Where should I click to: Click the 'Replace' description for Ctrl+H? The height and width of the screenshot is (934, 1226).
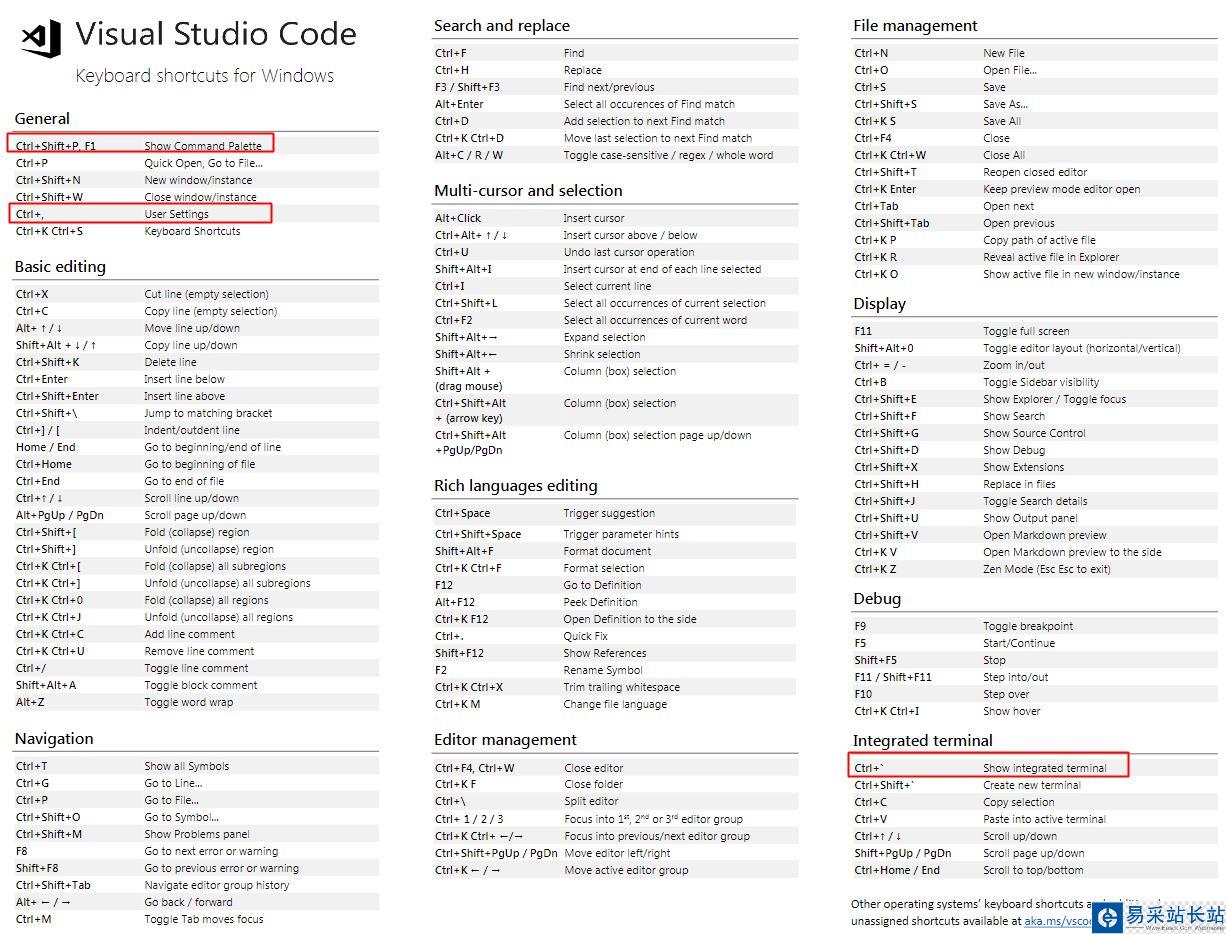[x=582, y=70]
